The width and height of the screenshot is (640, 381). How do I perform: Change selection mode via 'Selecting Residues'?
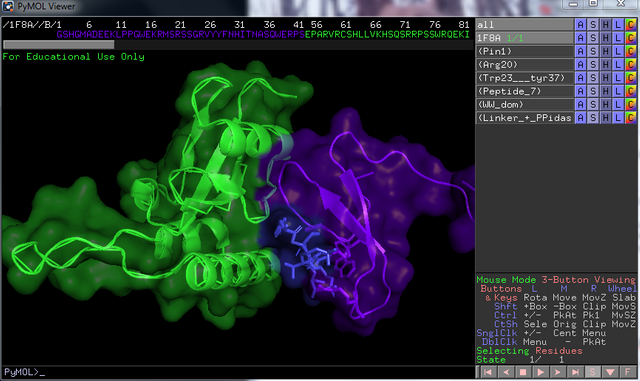529,351
